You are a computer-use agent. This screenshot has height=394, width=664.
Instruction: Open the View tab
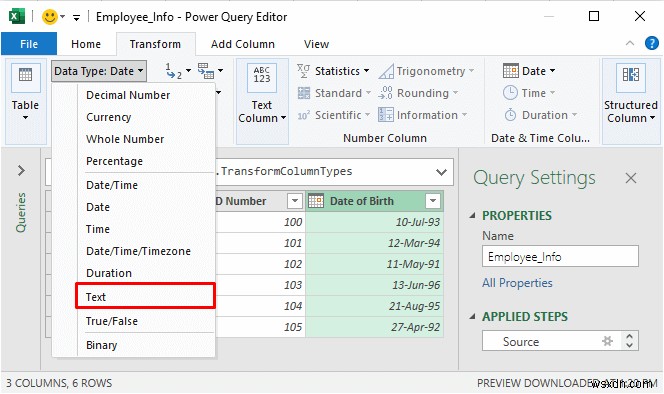[316, 44]
